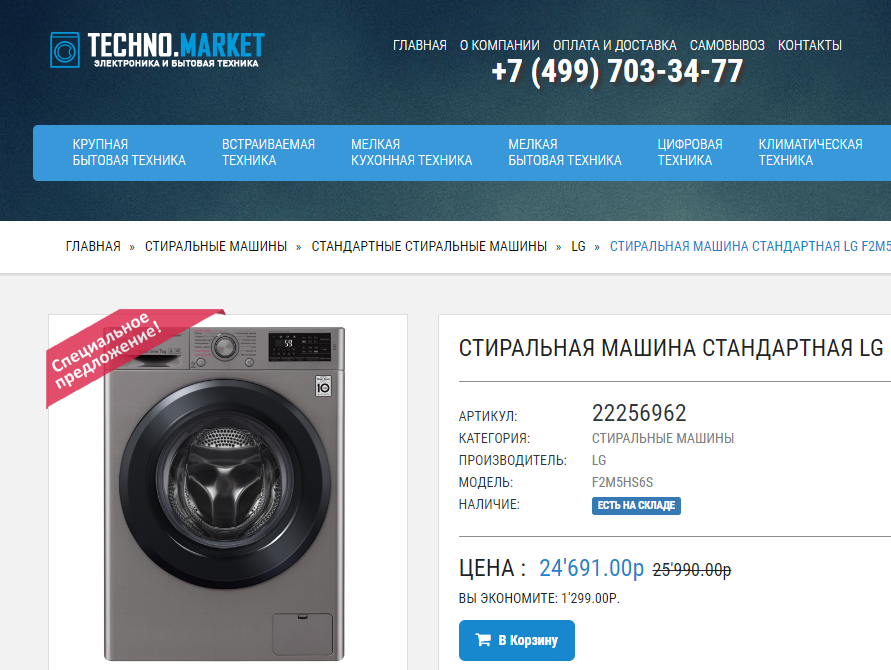
Task: Open the Главная top menu link
Action: (x=419, y=45)
